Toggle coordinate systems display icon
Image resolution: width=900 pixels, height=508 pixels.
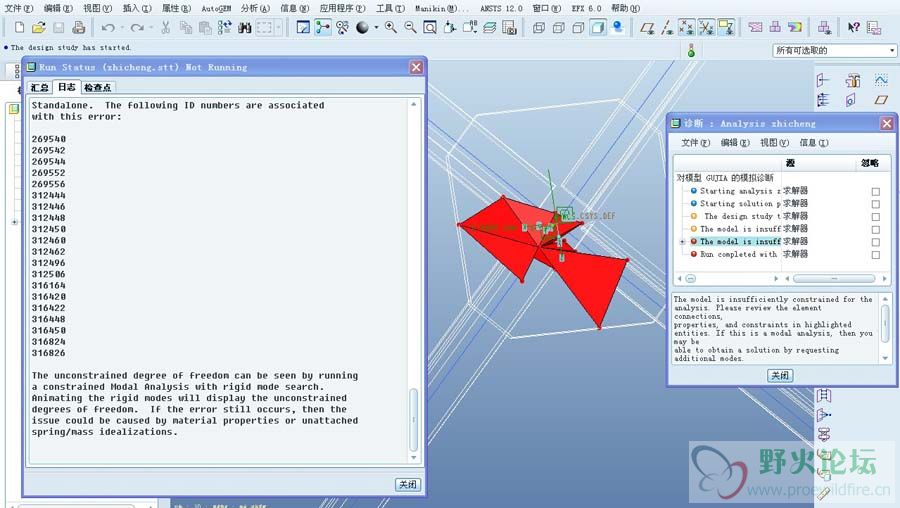[707, 27]
